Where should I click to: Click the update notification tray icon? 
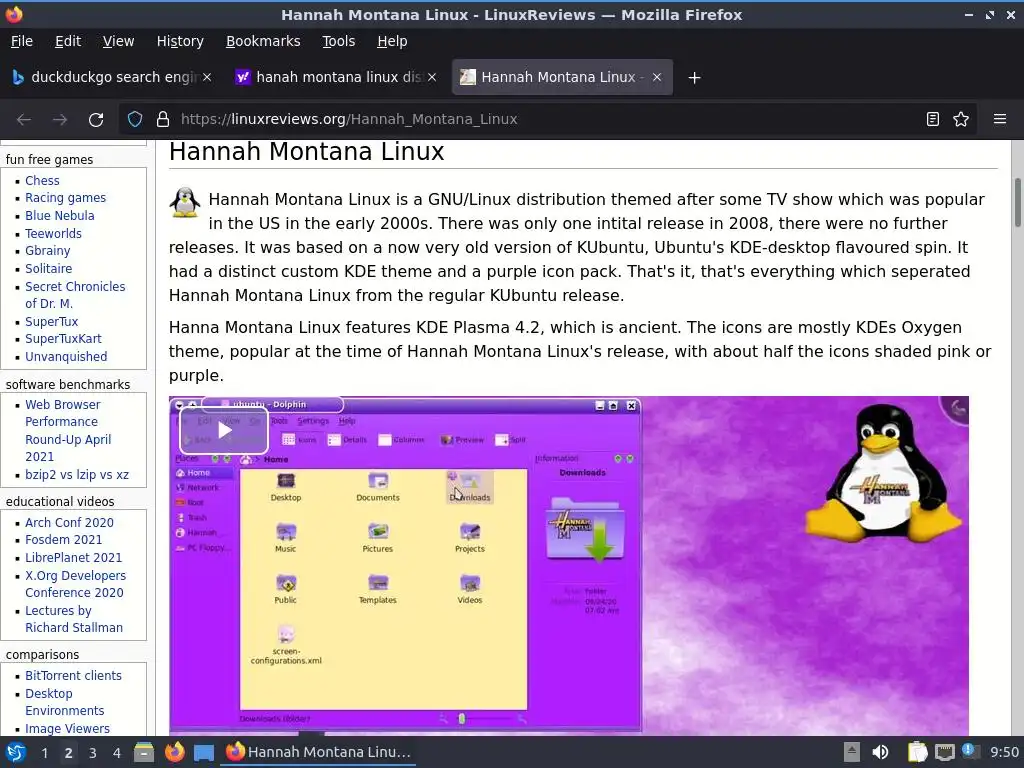click(x=970, y=751)
